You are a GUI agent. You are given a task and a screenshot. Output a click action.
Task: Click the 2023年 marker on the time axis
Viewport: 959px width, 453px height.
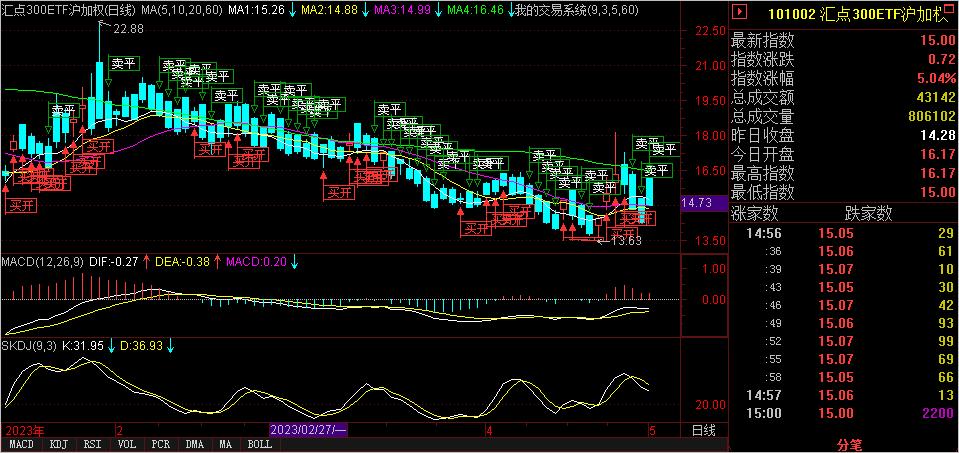pos(23,430)
